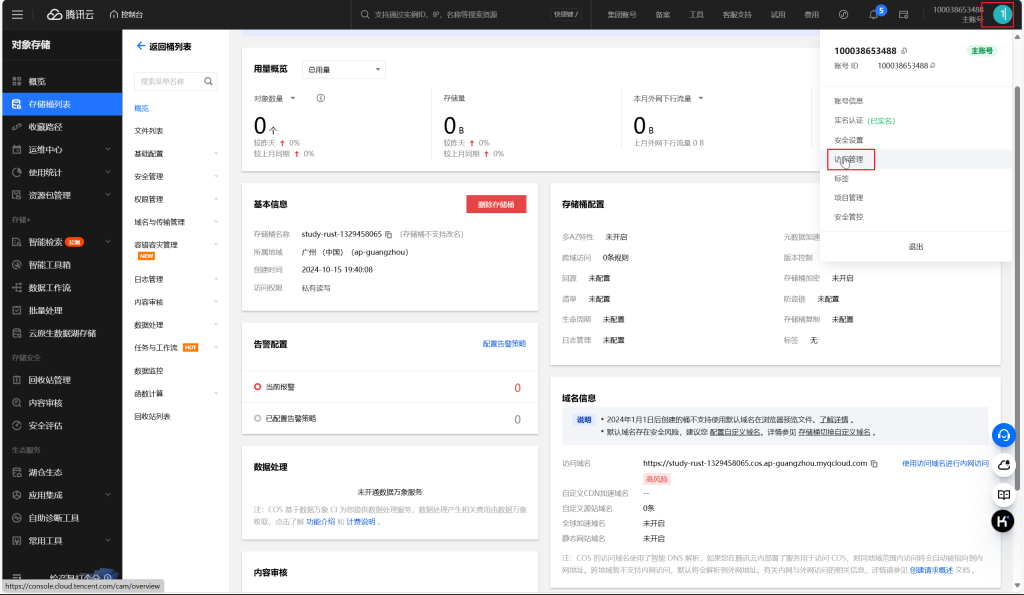This screenshot has height=595, width=1024.
Task: Select 安全设置 in the account menu
Action: (x=848, y=140)
